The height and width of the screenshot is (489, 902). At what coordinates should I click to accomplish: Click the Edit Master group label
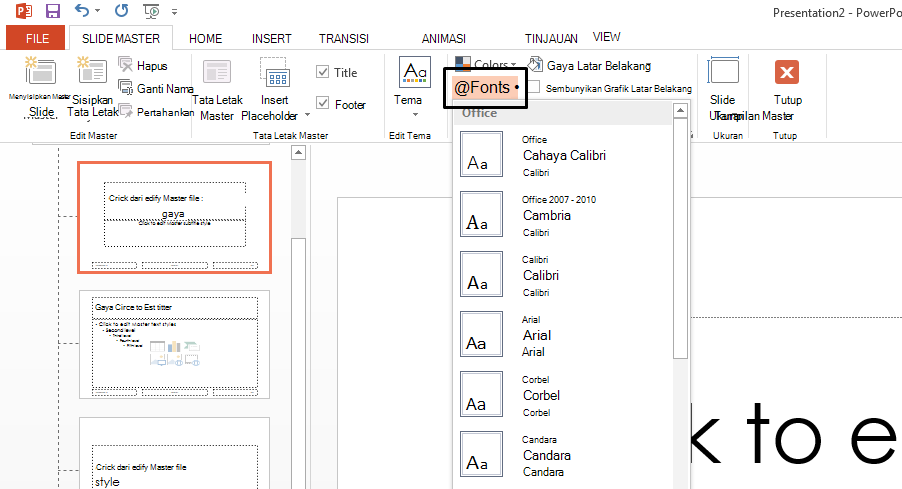click(x=94, y=136)
